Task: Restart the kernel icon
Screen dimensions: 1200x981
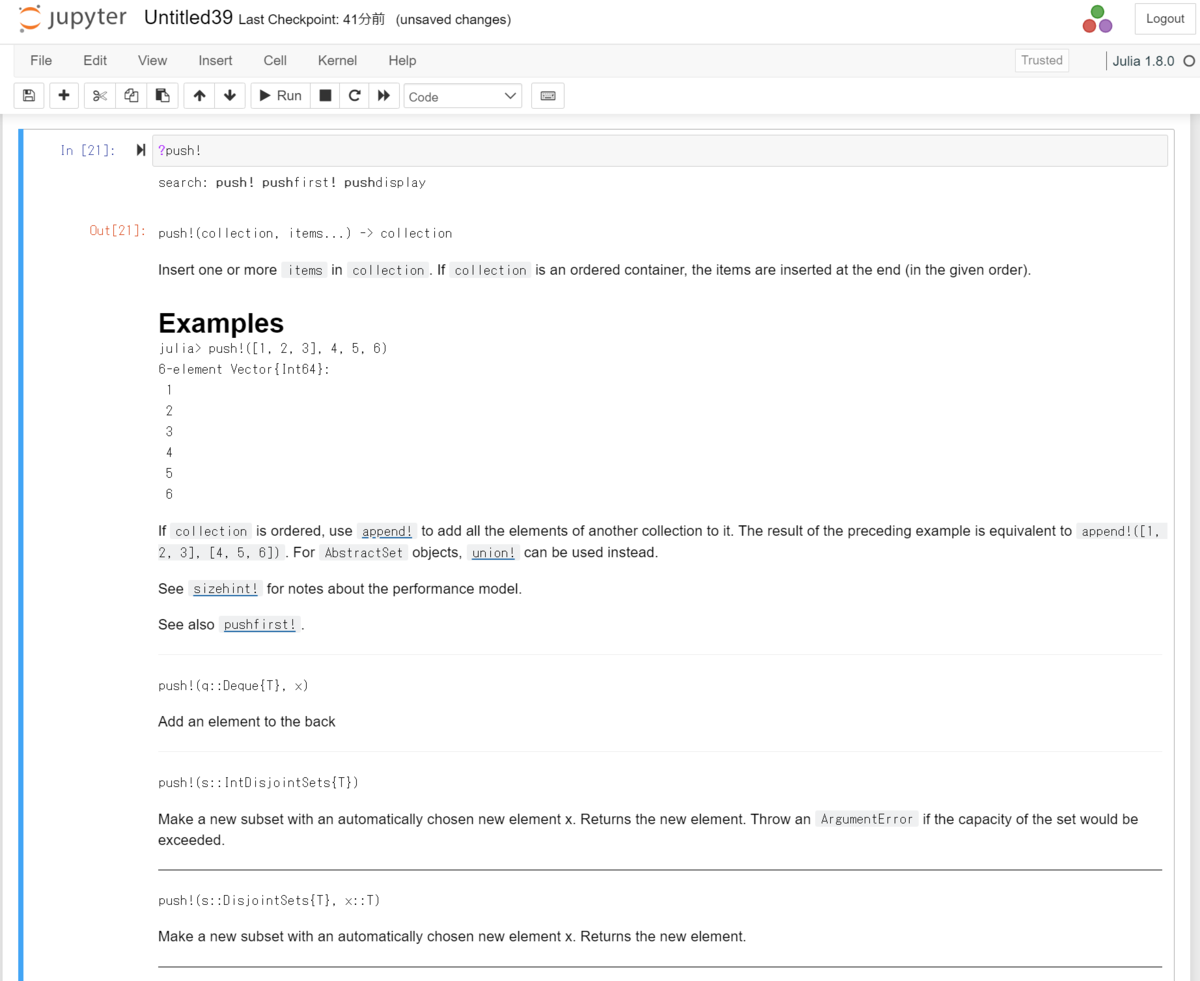Action: pyautogui.click(x=354, y=96)
